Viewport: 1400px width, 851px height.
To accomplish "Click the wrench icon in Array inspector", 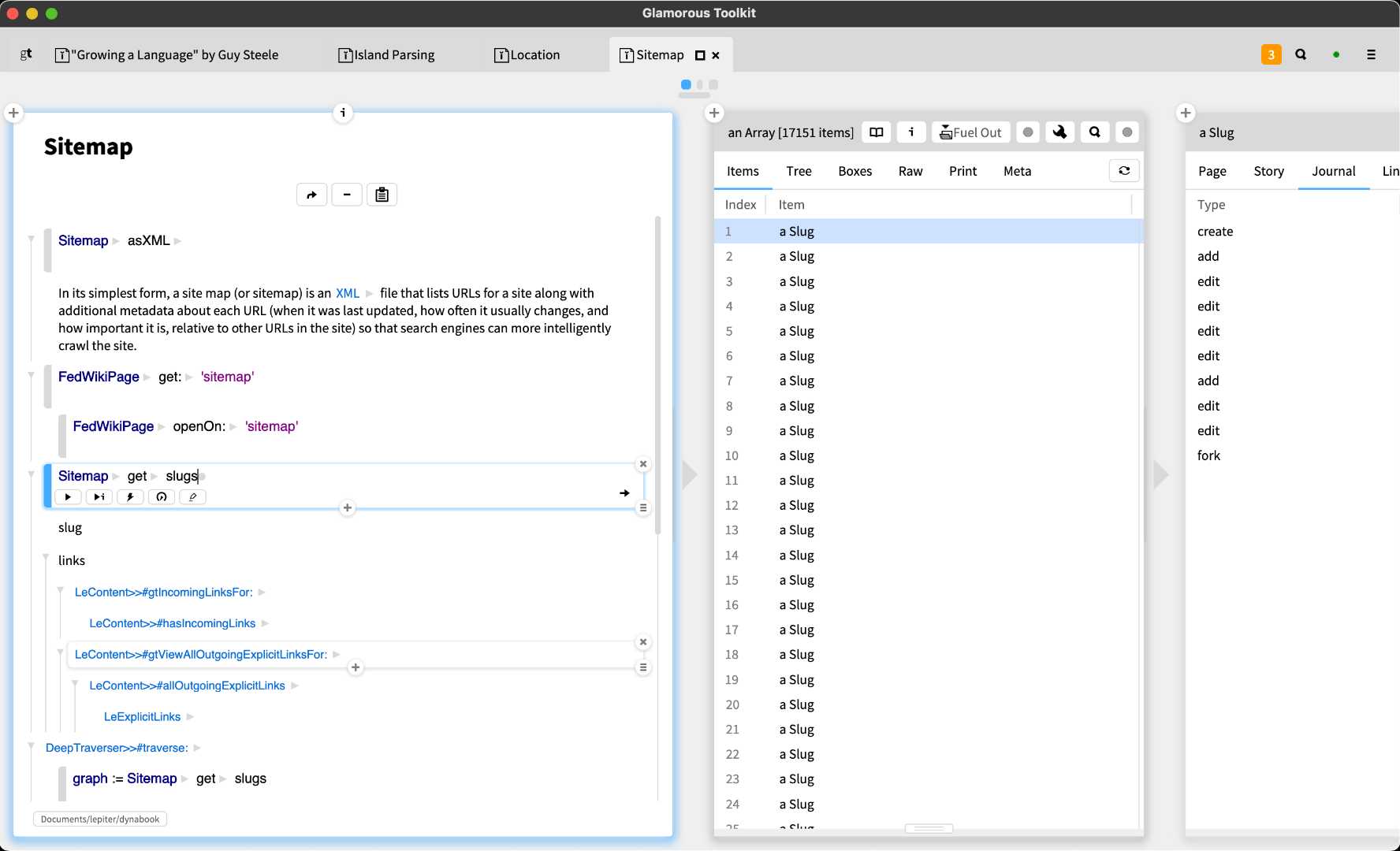I will pyautogui.click(x=1059, y=132).
